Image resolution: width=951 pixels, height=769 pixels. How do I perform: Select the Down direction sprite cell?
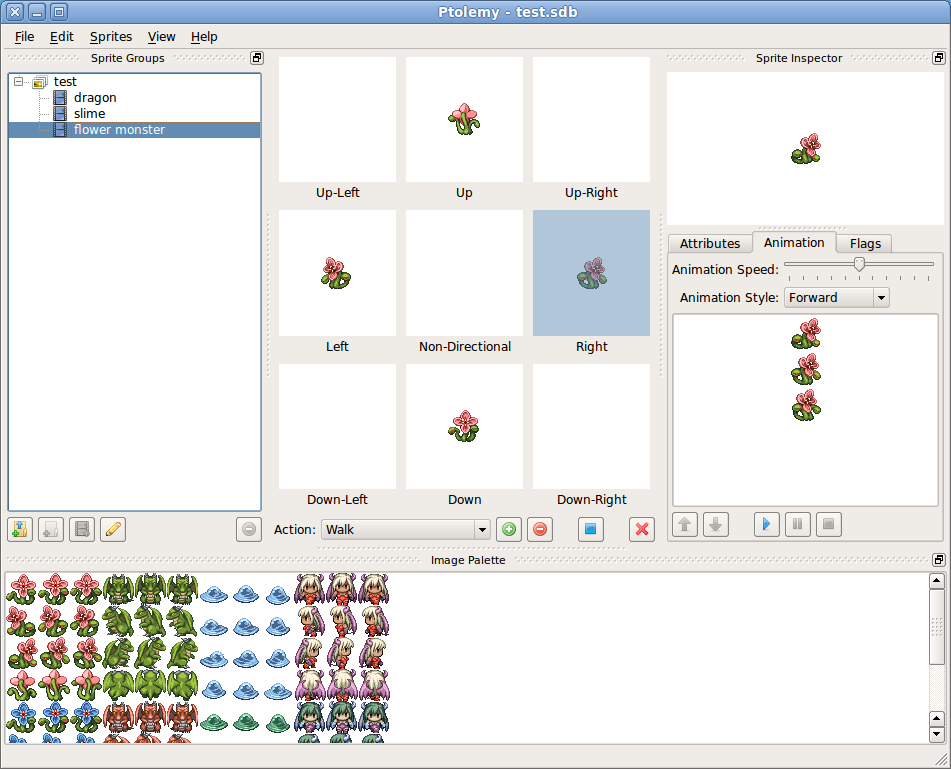(464, 427)
